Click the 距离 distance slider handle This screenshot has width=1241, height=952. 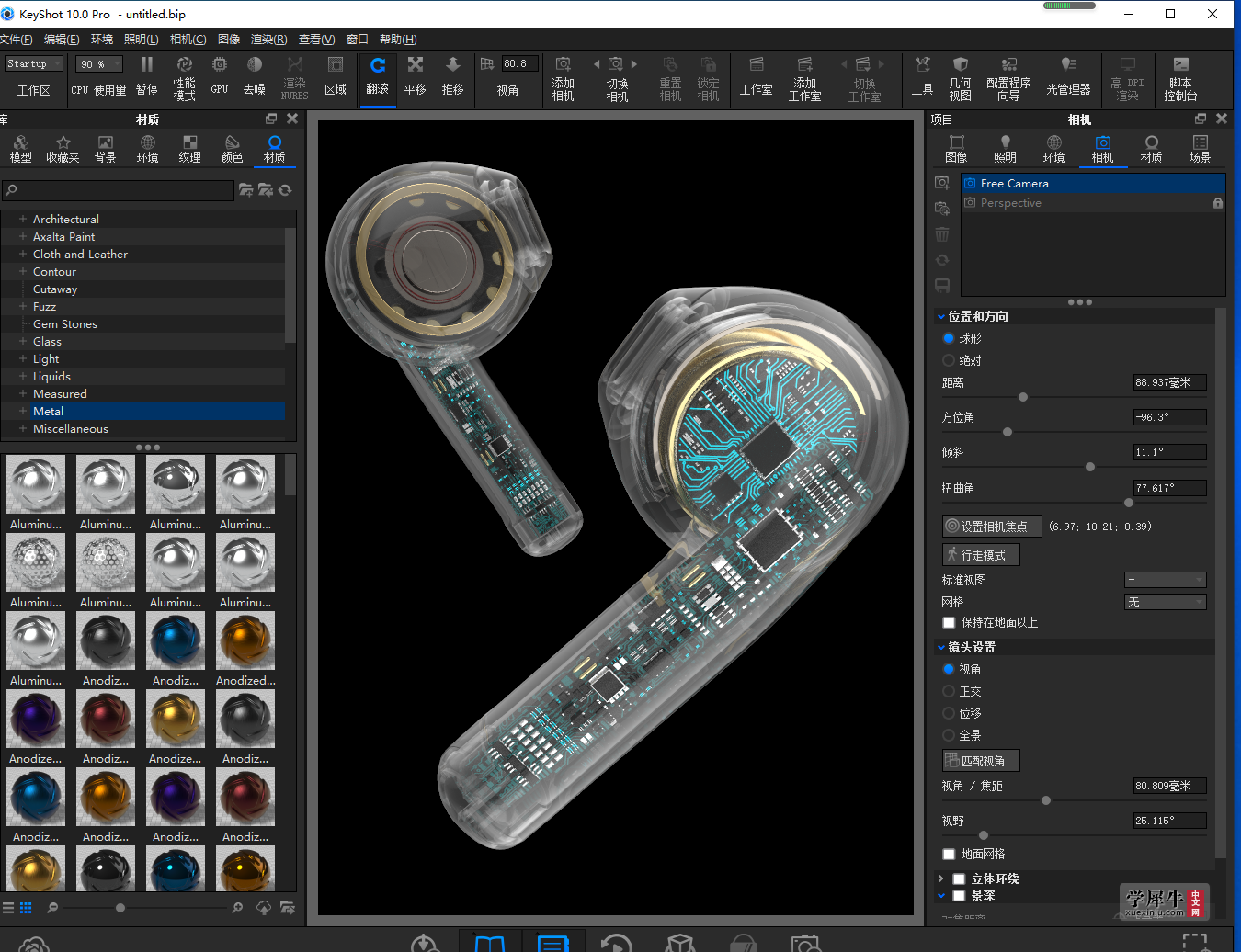[x=1023, y=397]
